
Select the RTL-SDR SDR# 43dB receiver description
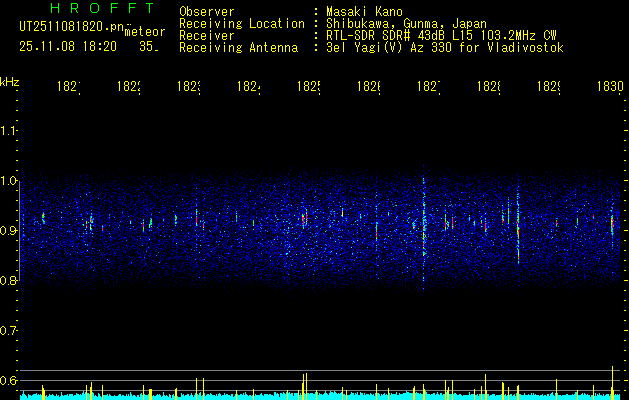point(441,36)
